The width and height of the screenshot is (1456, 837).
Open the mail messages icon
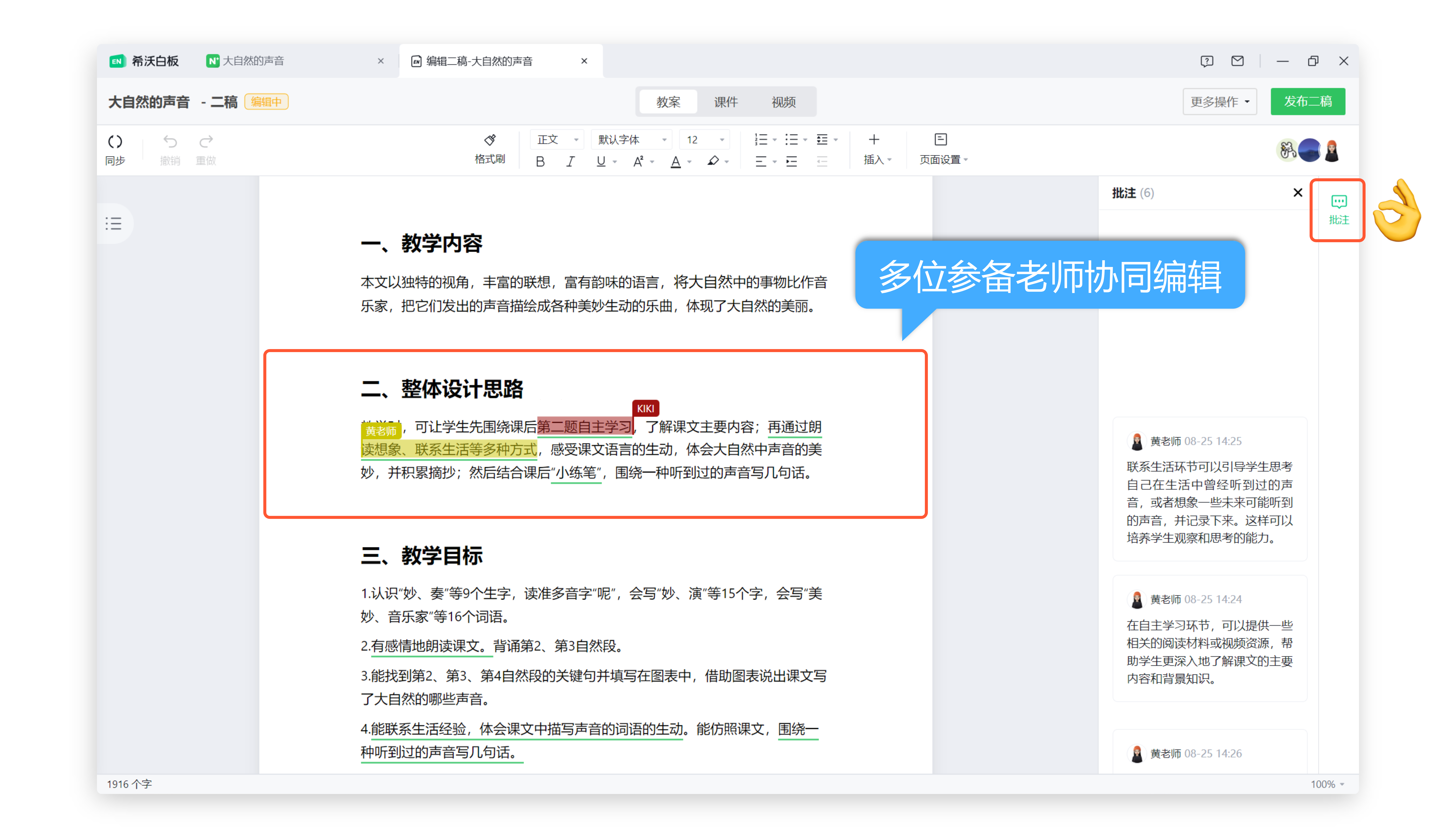pyautogui.click(x=1237, y=61)
